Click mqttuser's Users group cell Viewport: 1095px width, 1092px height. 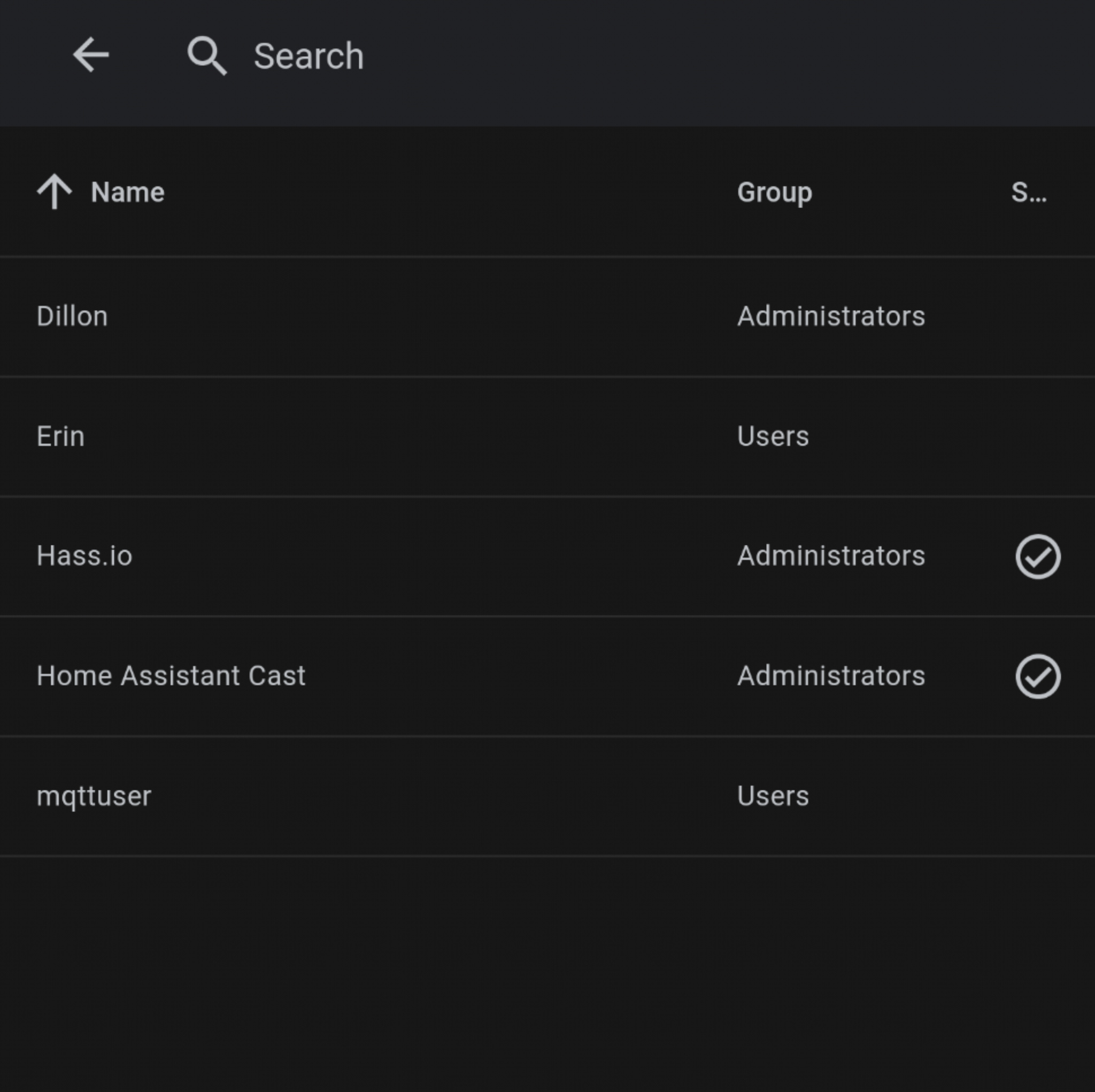(773, 796)
